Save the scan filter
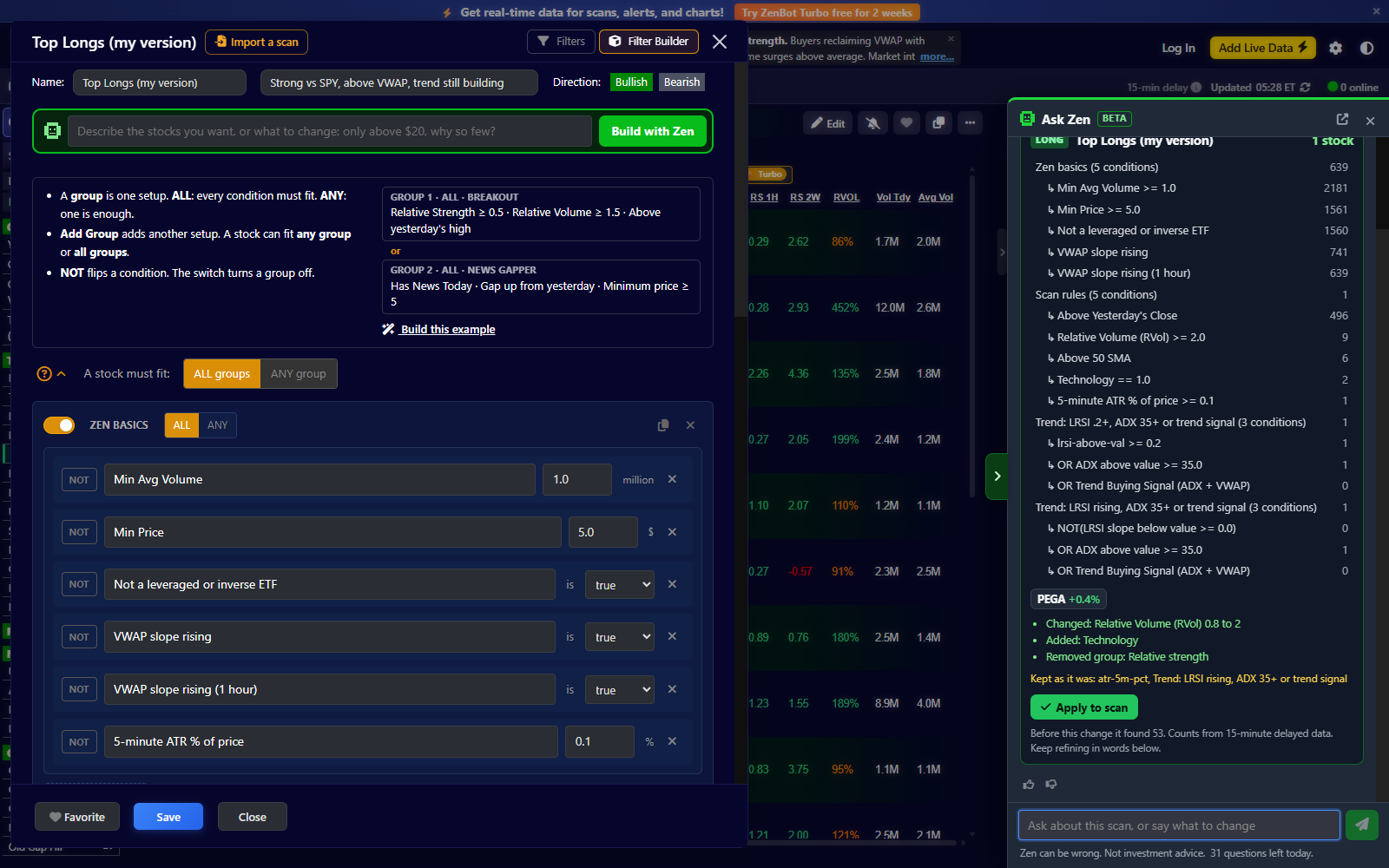 [x=168, y=817]
